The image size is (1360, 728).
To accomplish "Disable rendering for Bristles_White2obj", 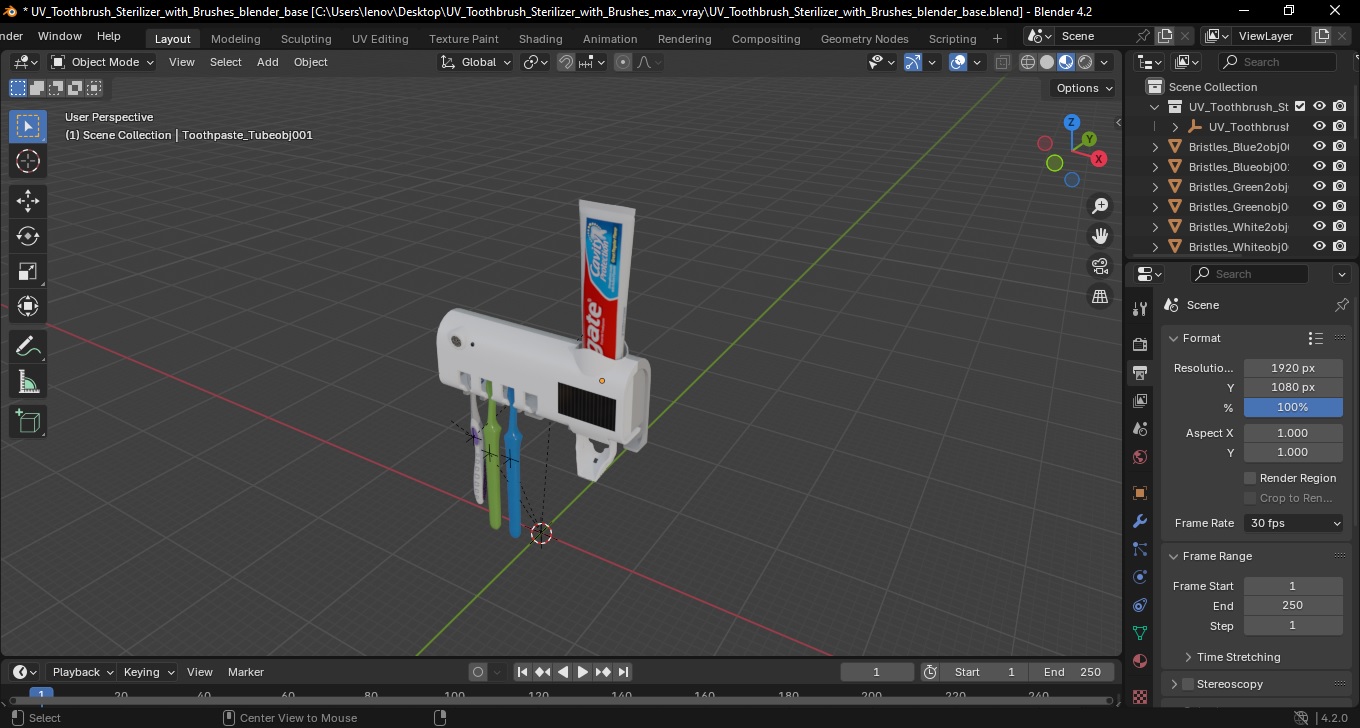I will [1340, 226].
